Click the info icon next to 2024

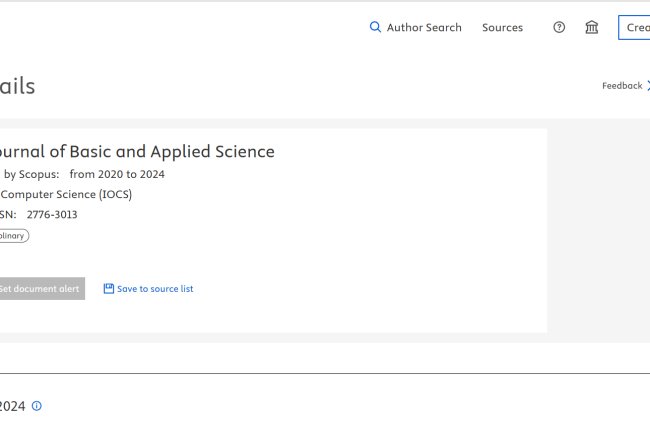(36, 406)
